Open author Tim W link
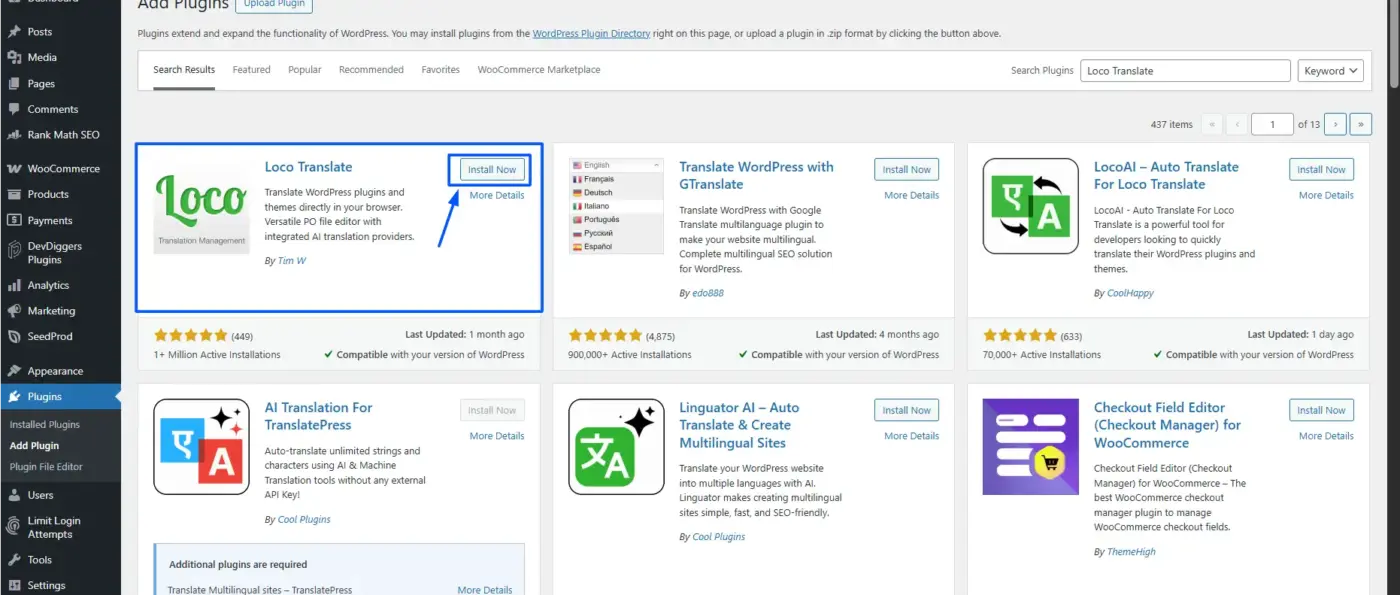Image resolution: width=1400 pixels, height=595 pixels. coord(292,260)
